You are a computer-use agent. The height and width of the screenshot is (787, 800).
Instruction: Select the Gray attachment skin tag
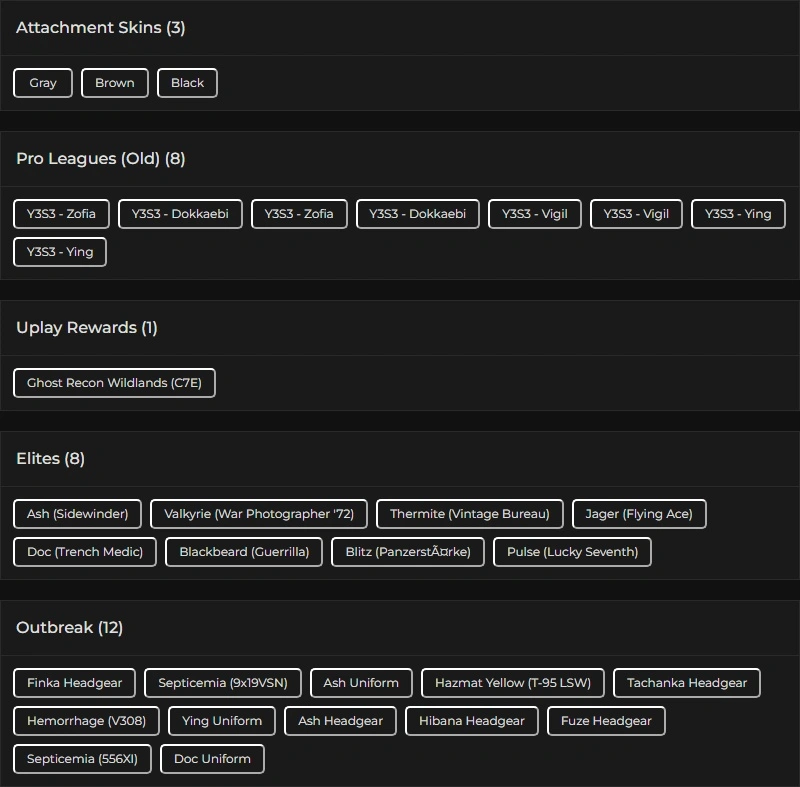(x=43, y=83)
